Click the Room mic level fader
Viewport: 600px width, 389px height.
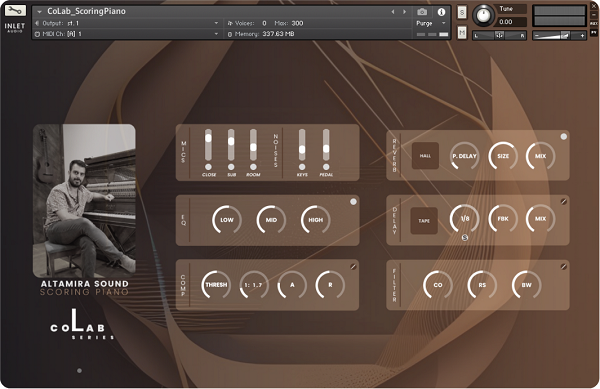click(x=253, y=145)
